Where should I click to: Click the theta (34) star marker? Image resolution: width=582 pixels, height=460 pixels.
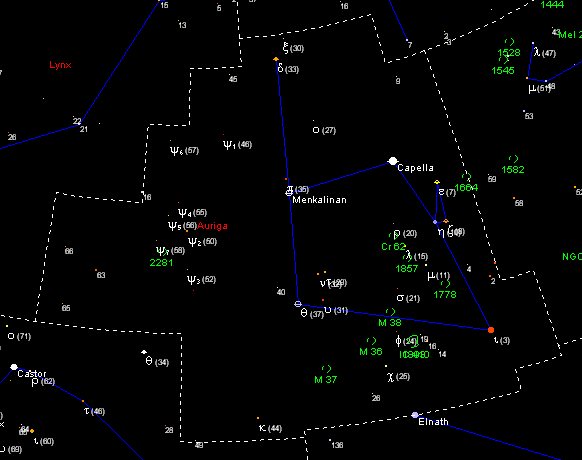point(144,352)
